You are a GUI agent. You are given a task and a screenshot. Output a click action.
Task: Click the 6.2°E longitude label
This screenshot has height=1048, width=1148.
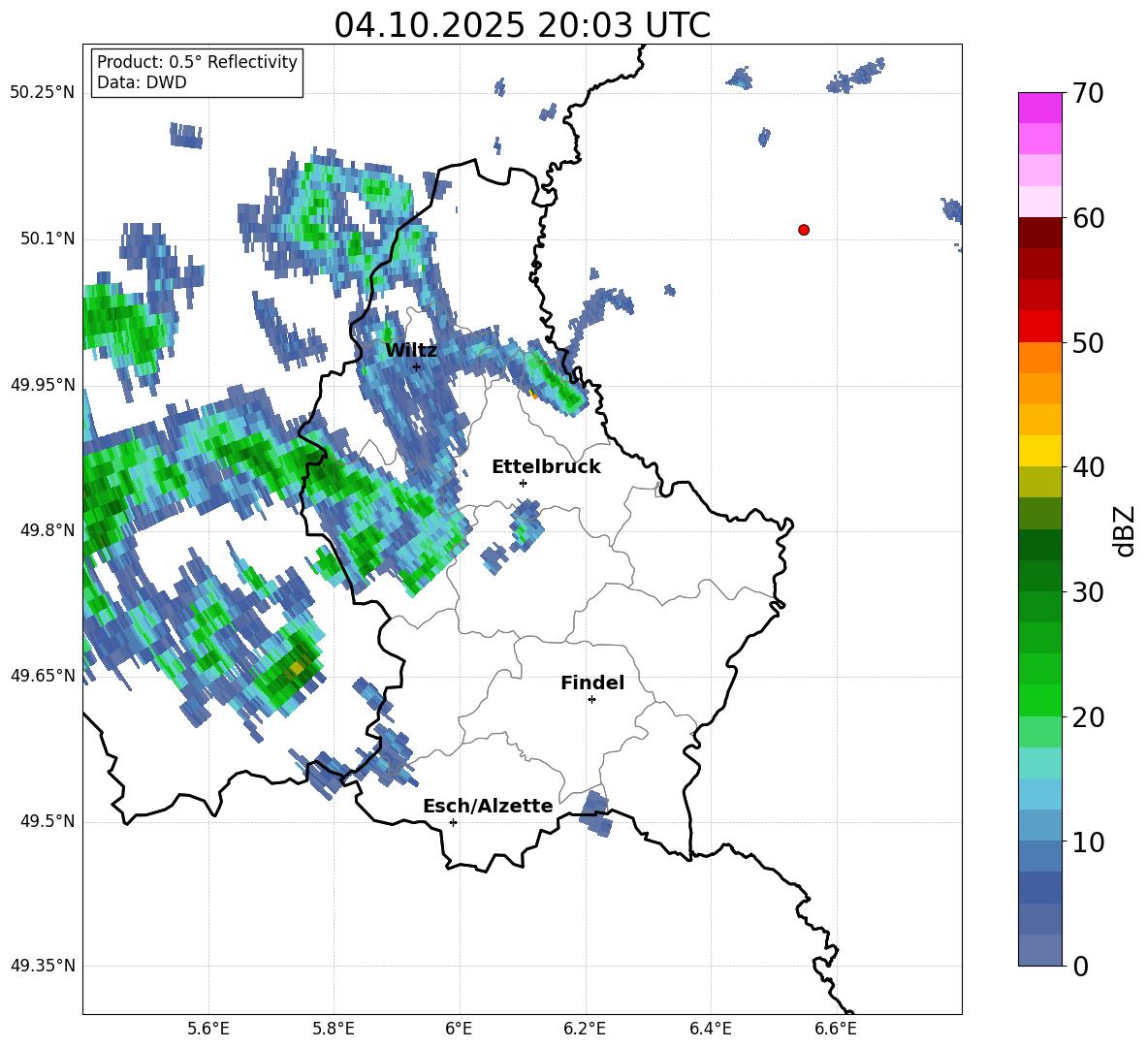point(585,1029)
